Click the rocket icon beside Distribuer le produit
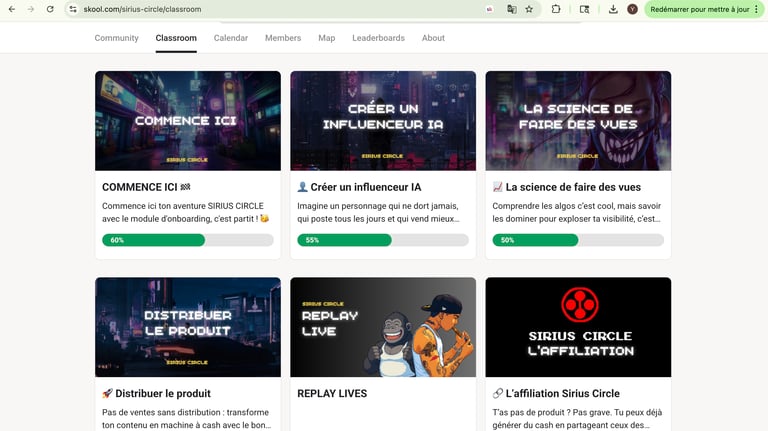768x431 pixels. pos(107,393)
